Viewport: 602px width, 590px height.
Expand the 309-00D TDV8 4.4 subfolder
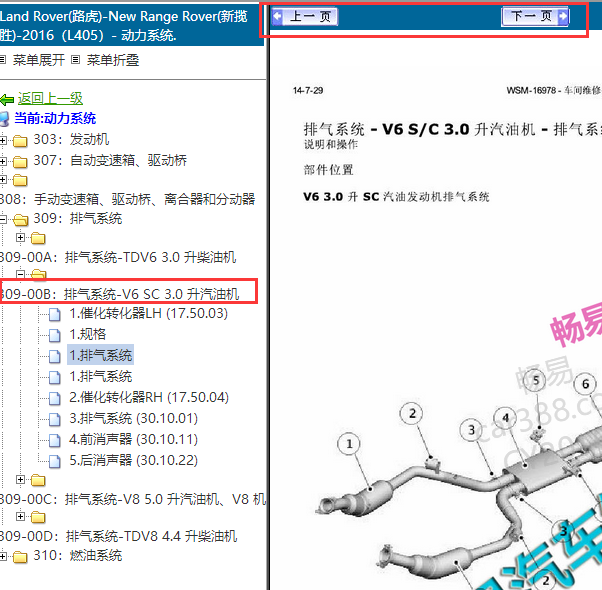tap(20, 516)
